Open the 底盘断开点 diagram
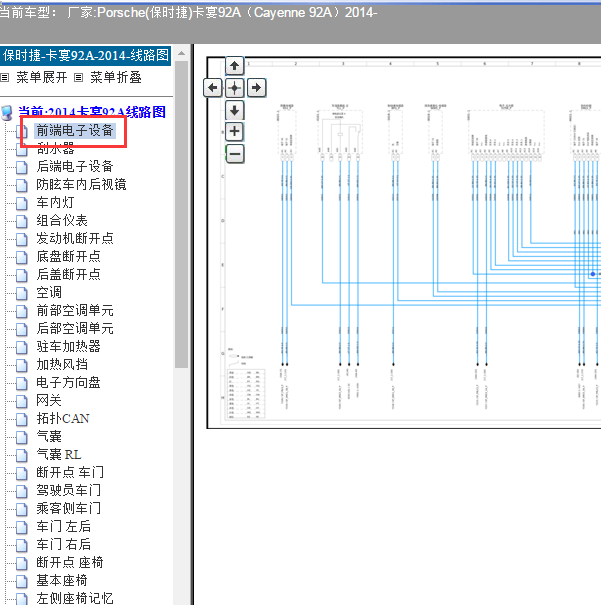Image resolution: width=601 pixels, height=605 pixels. point(68,256)
